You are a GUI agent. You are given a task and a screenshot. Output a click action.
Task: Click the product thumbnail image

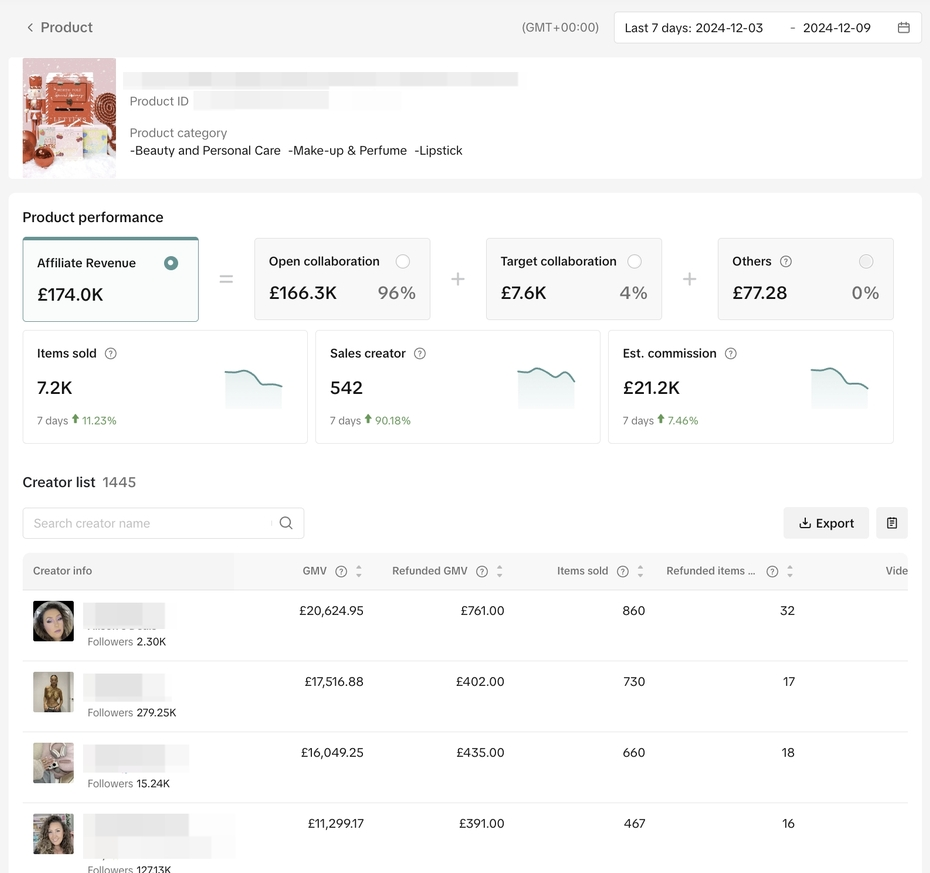click(69, 118)
